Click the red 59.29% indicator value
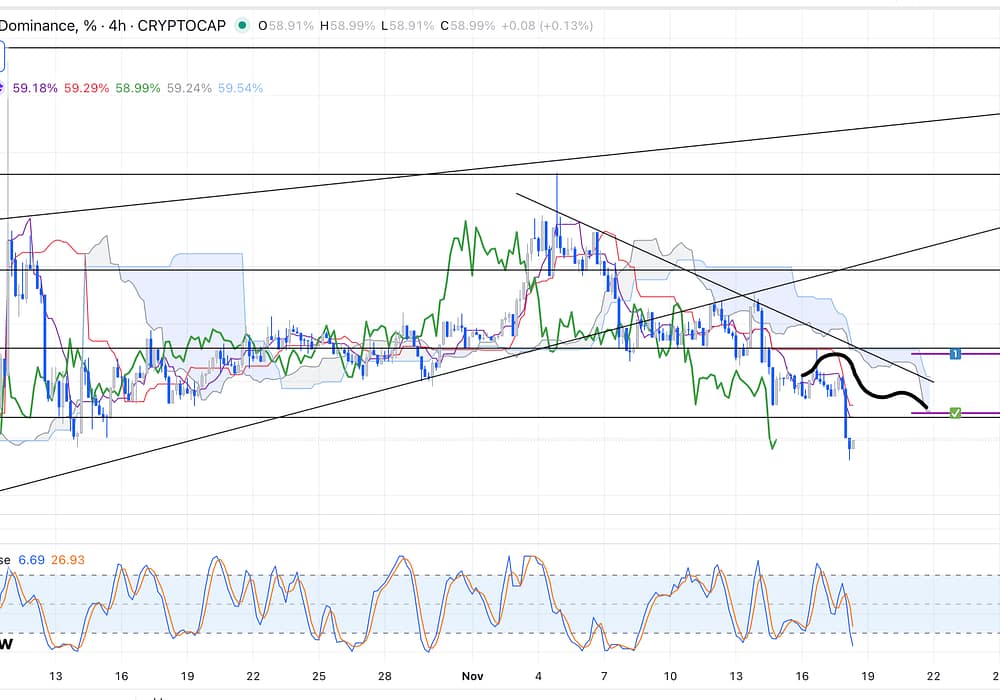The image size is (1000, 700). (x=85, y=88)
